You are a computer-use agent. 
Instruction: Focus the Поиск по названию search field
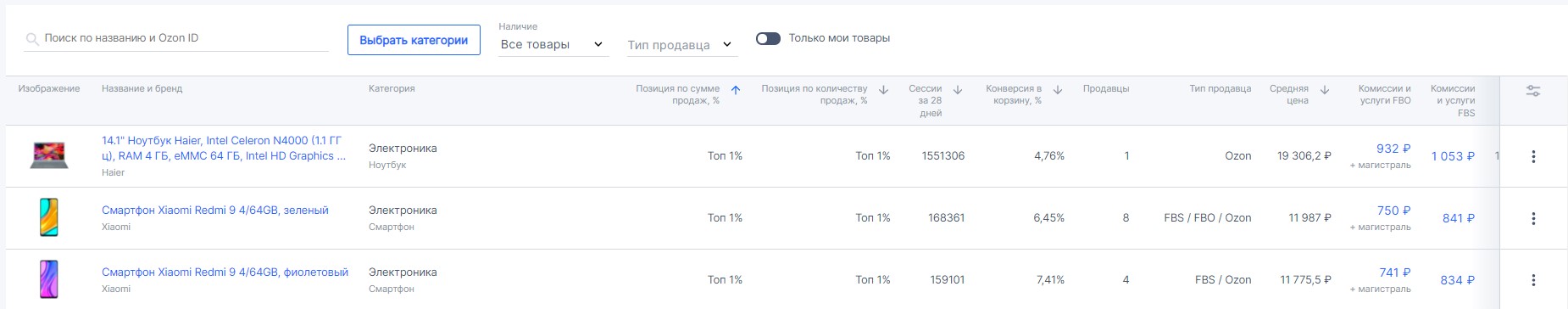pos(175,38)
